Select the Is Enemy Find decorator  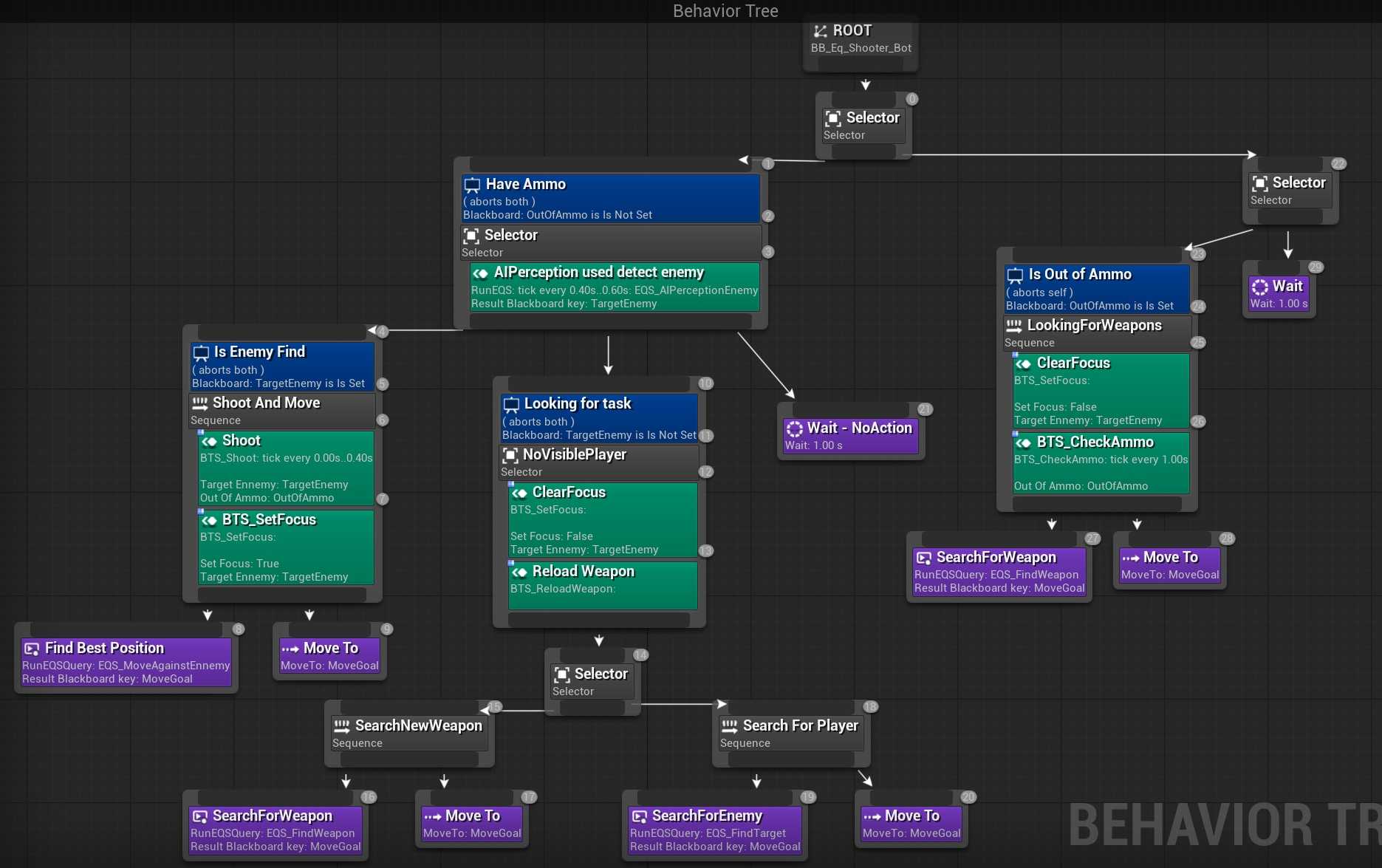(282, 366)
